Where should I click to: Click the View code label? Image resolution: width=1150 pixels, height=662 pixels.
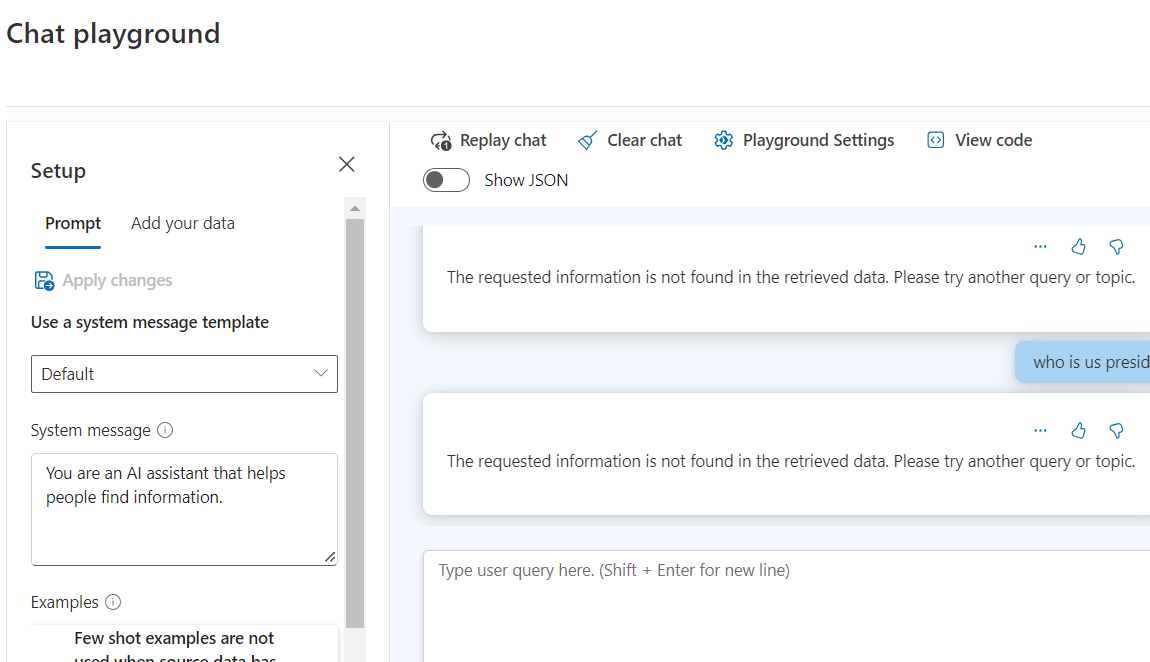coord(993,141)
